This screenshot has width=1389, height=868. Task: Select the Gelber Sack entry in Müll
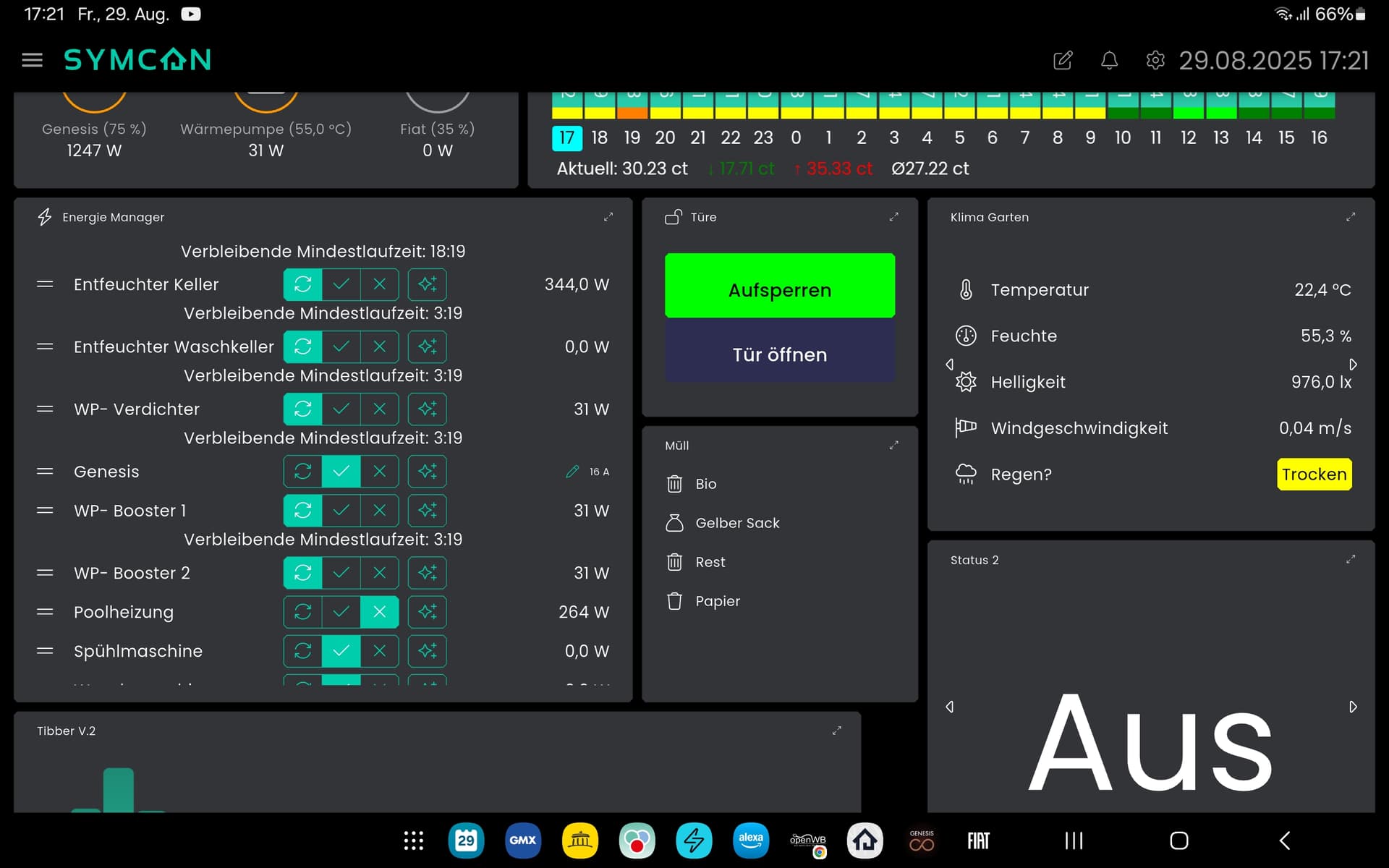736,523
